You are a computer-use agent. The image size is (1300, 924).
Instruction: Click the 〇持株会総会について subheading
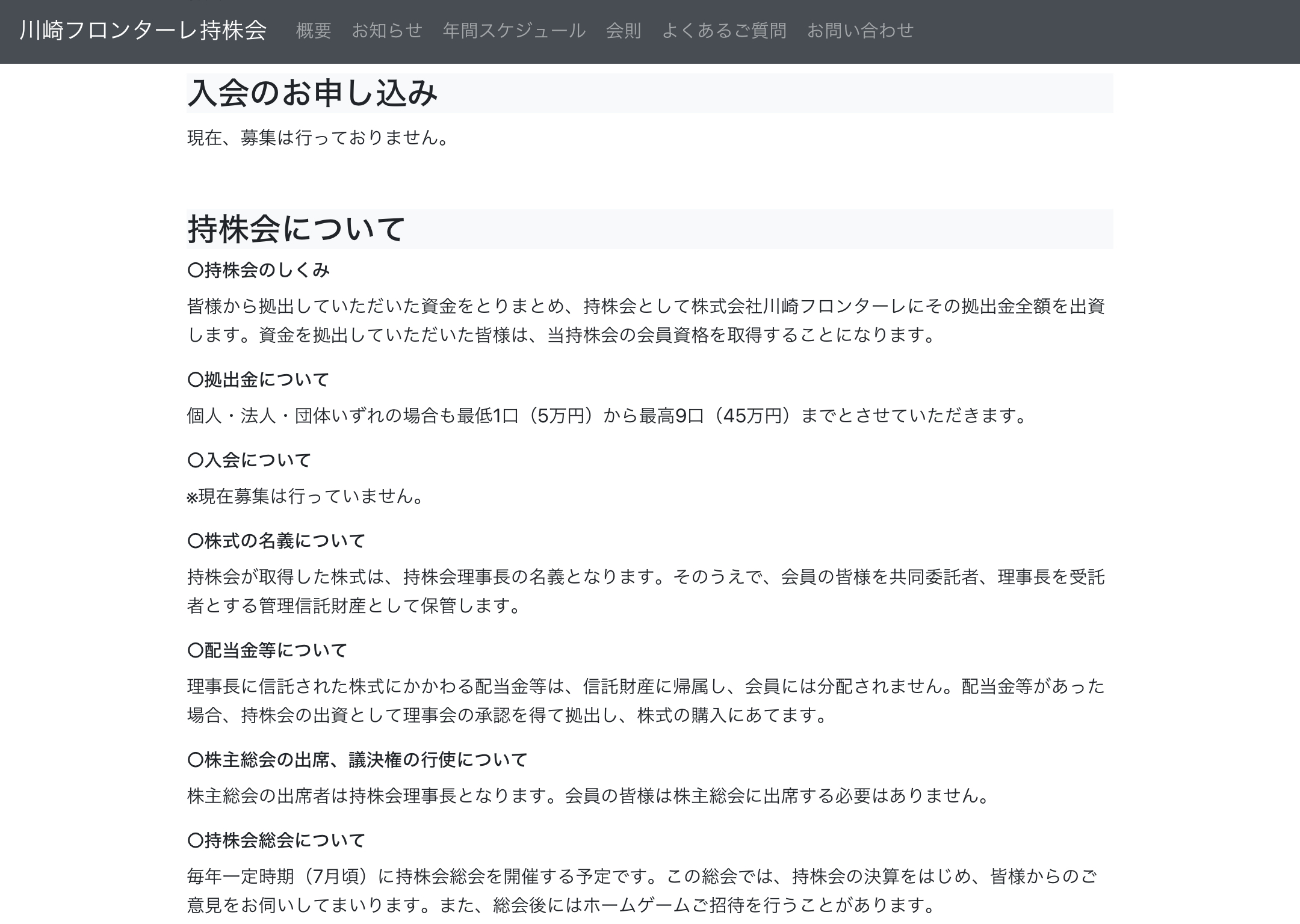276,840
